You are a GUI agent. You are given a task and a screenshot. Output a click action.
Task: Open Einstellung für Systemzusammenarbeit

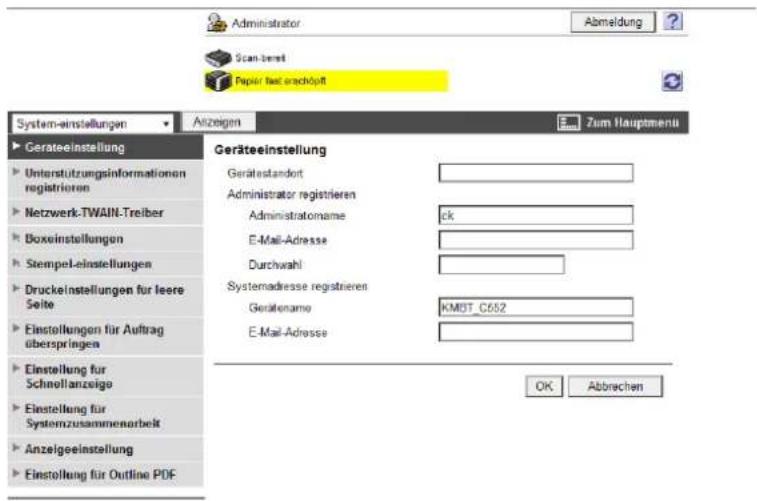105,416
